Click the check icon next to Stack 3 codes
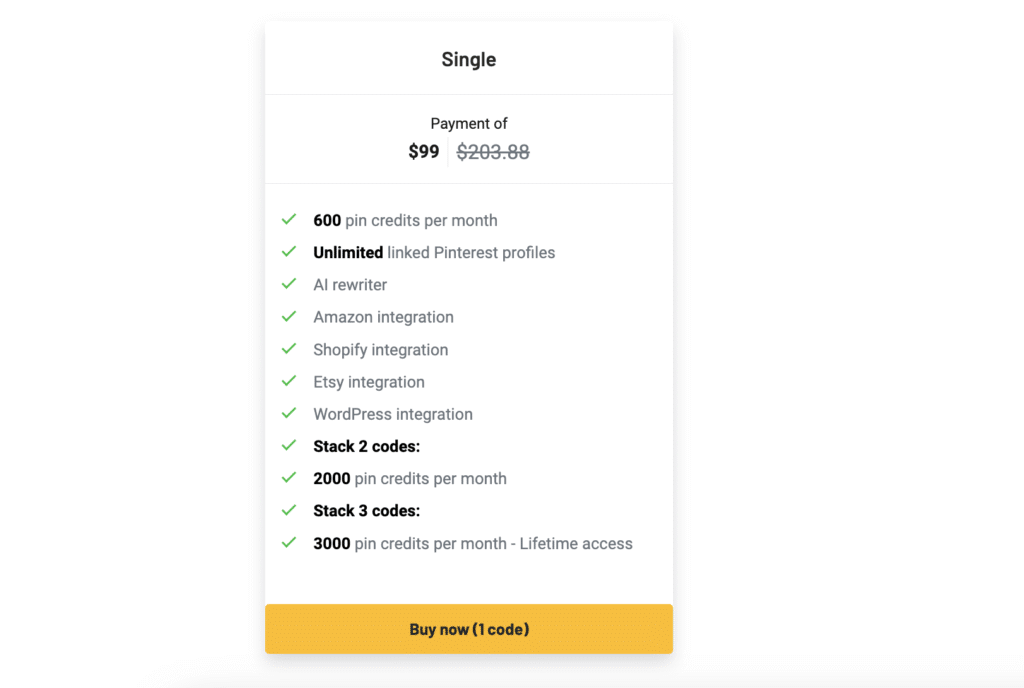This screenshot has width=1024, height=688. click(x=289, y=510)
